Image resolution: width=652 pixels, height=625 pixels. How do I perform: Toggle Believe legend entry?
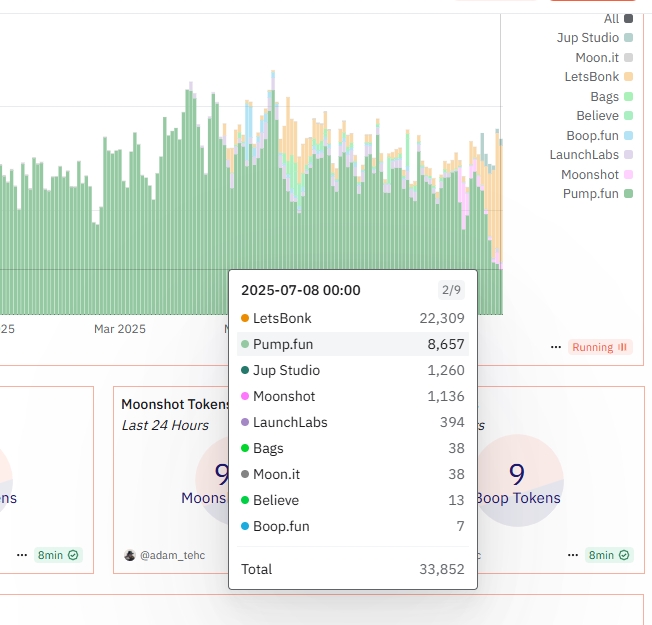click(x=605, y=116)
